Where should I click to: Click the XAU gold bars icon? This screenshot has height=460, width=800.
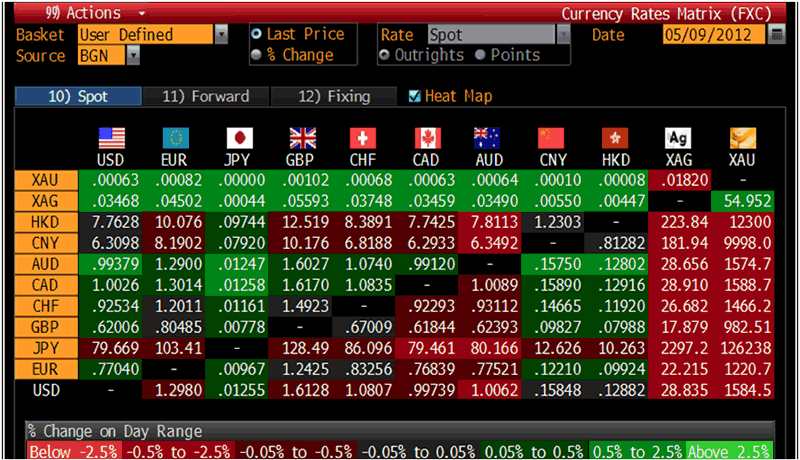point(742,139)
